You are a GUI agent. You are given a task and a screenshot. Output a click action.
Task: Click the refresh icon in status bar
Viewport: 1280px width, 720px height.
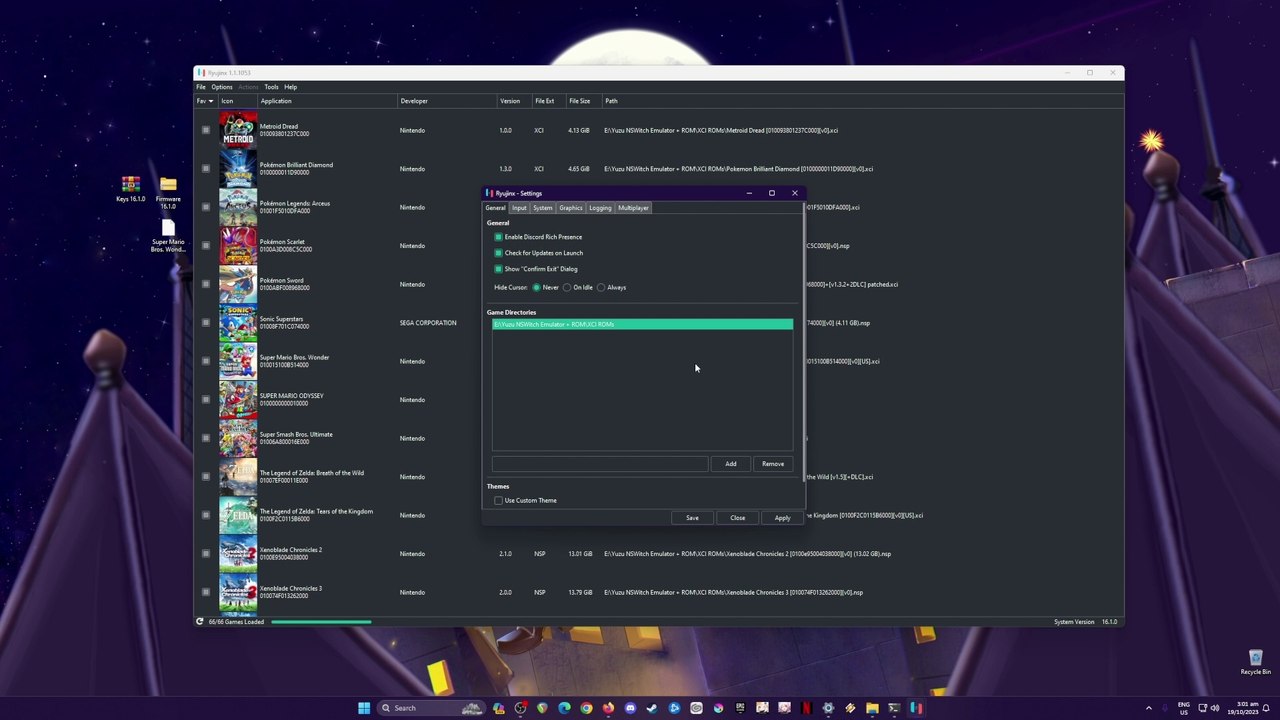click(200, 622)
